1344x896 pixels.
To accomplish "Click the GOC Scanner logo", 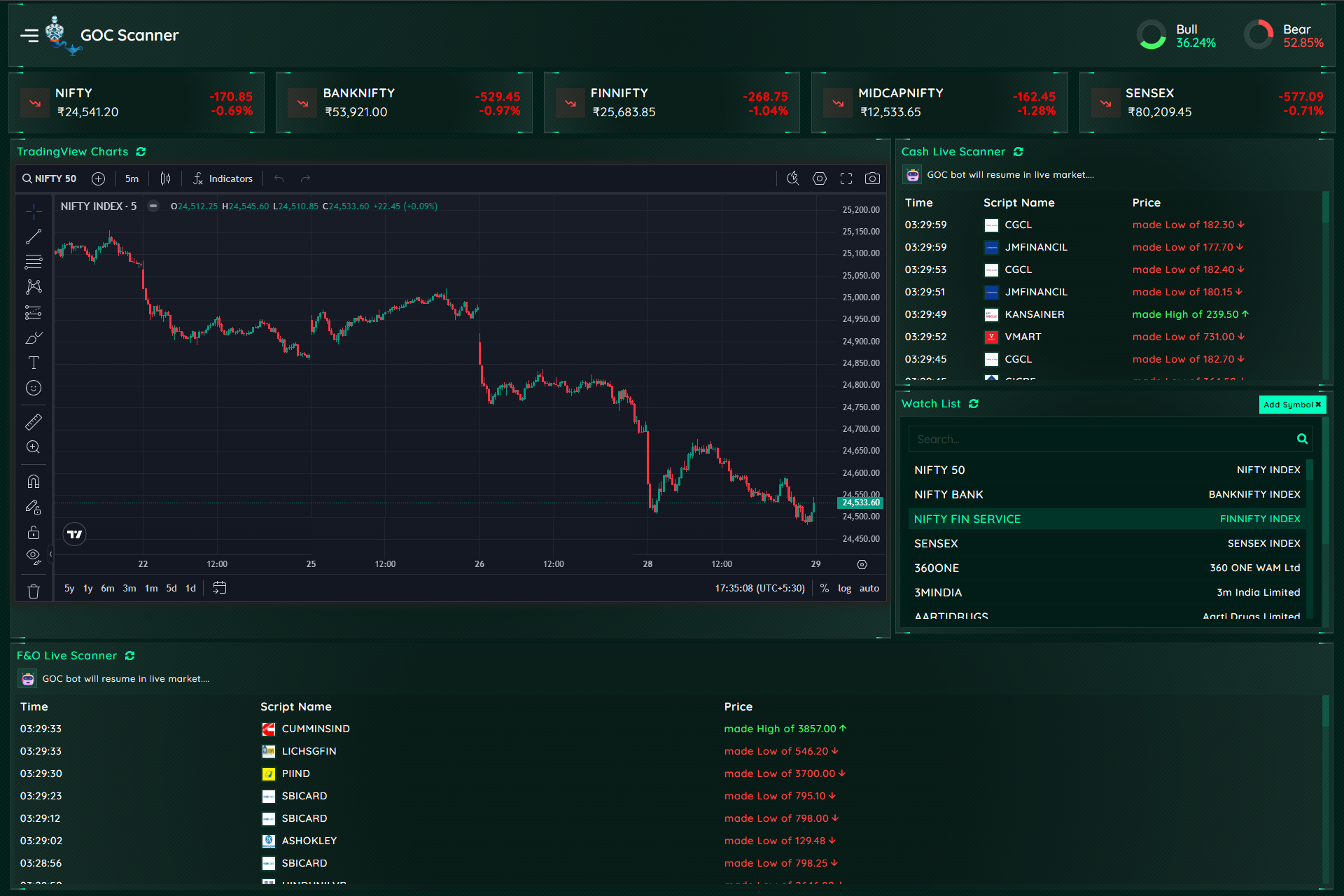I will click(63, 35).
